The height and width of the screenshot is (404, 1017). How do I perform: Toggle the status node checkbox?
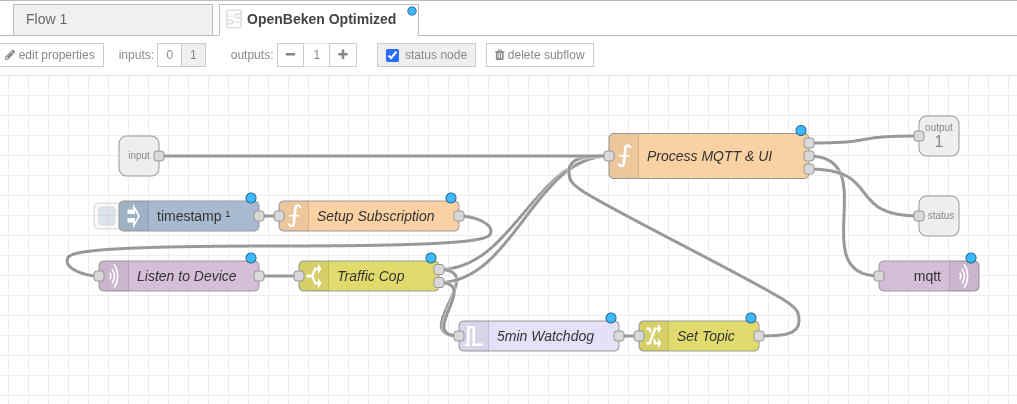[x=393, y=55]
